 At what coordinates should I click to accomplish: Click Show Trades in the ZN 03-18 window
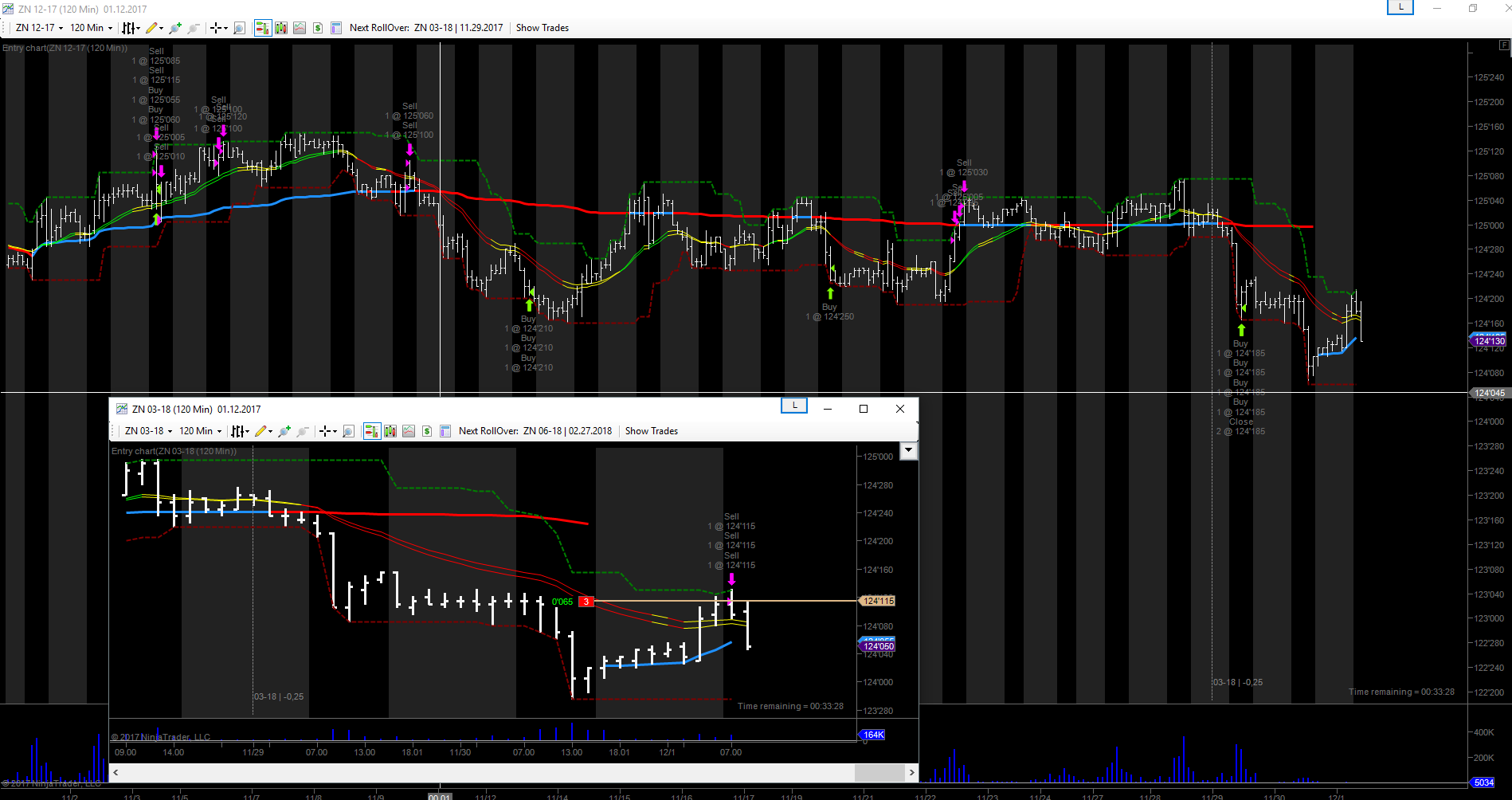click(x=652, y=431)
